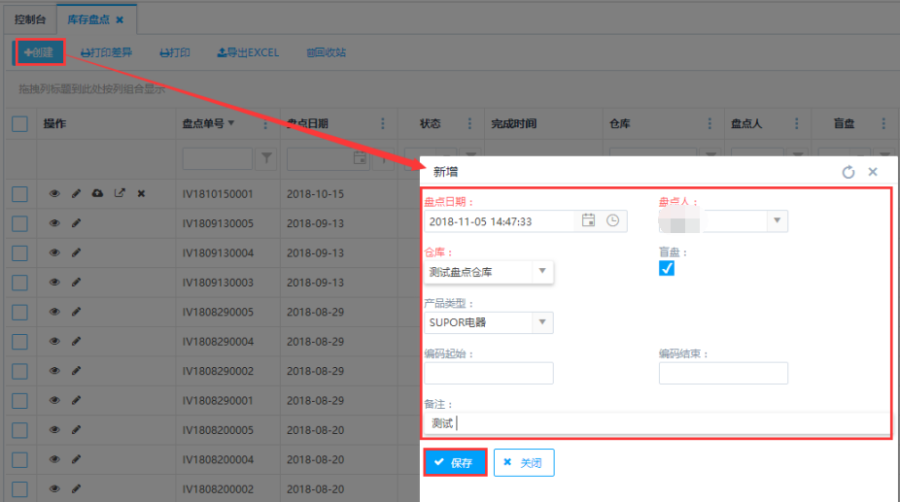Click the 导出EXCEL toolbar button
Viewport: 900px width, 502px height.
(248, 52)
